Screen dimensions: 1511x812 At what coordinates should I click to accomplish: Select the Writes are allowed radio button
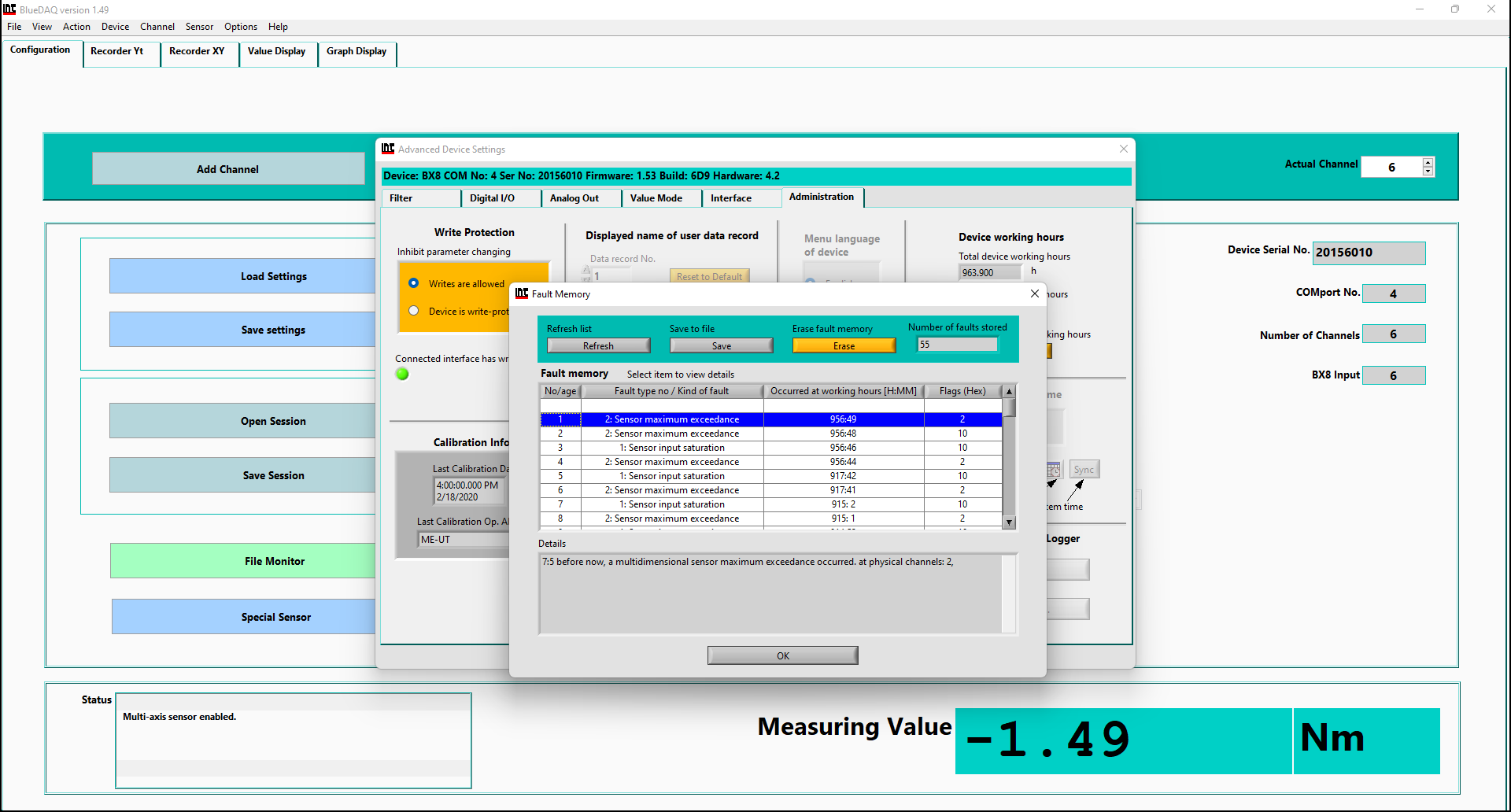[414, 283]
